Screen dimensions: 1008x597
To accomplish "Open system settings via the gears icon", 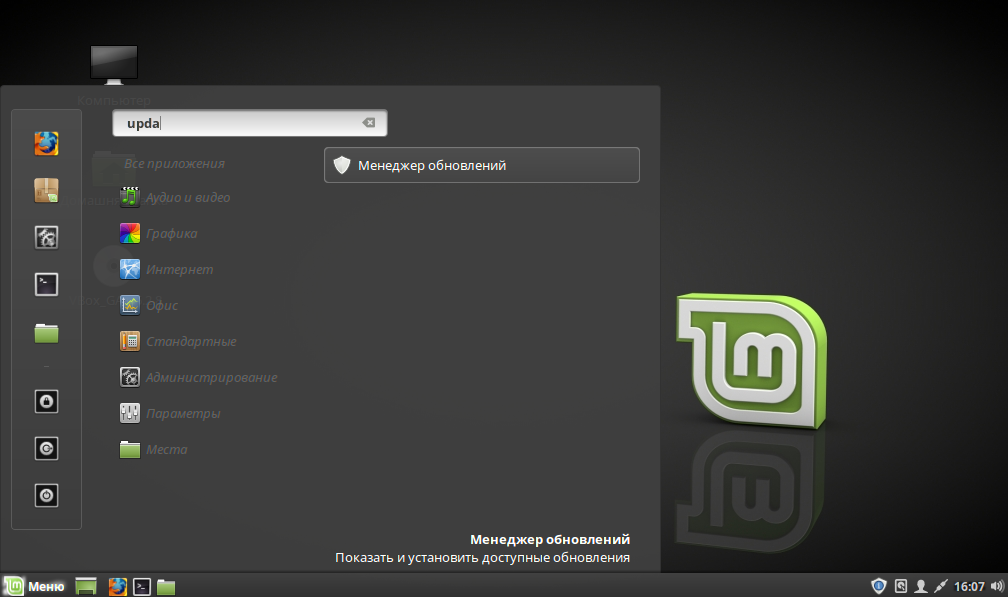I will click(45, 237).
